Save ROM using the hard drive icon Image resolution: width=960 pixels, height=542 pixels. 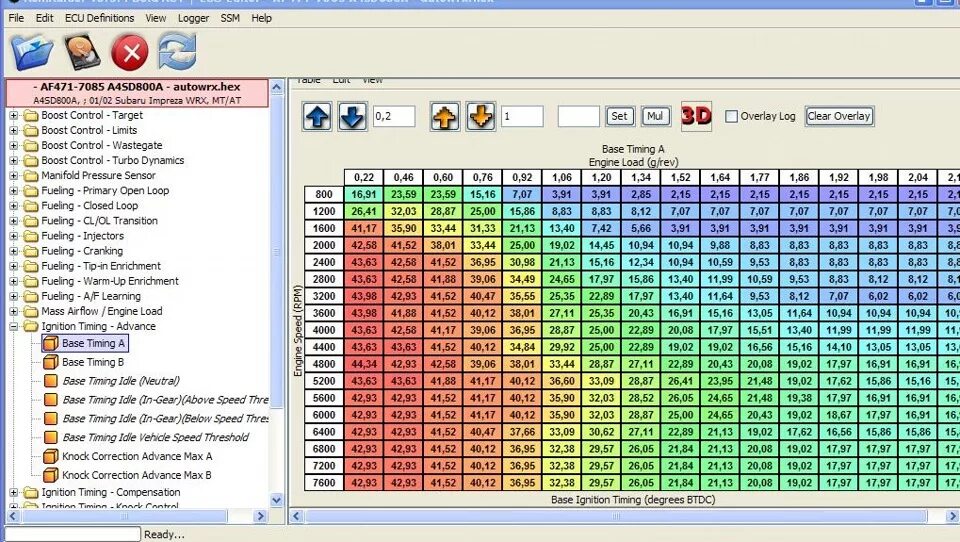(x=81, y=52)
